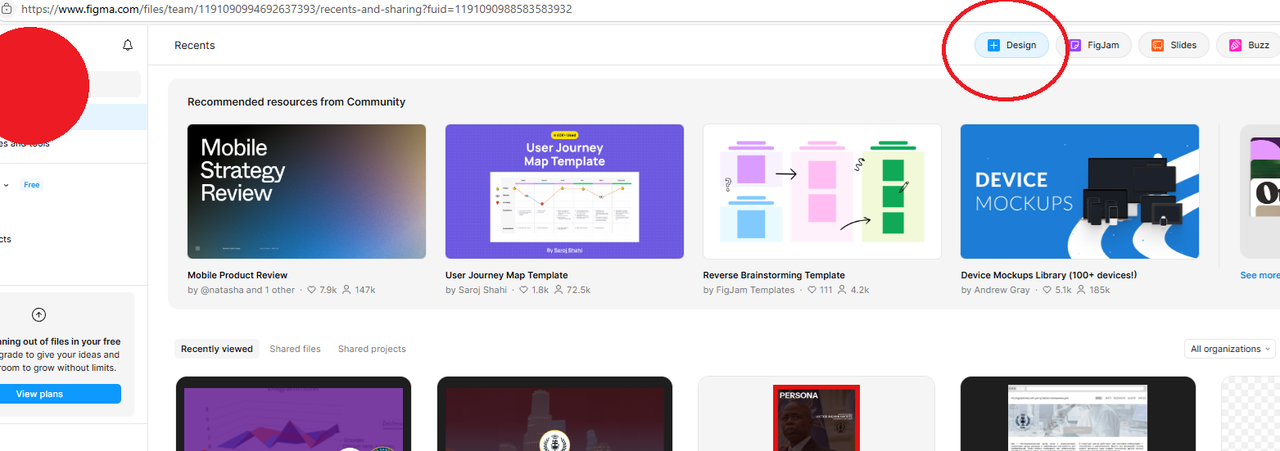Click the Free plan badge
This screenshot has height=451, width=1280.
pos(32,185)
